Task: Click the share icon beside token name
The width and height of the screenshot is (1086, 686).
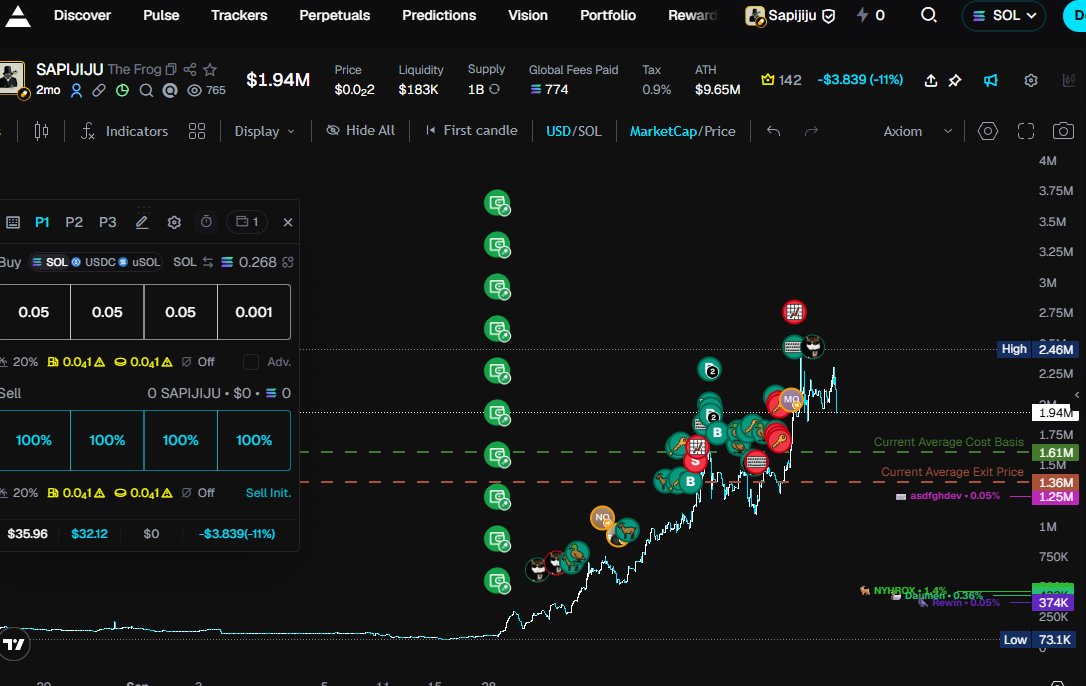Action: [x=190, y=69]
